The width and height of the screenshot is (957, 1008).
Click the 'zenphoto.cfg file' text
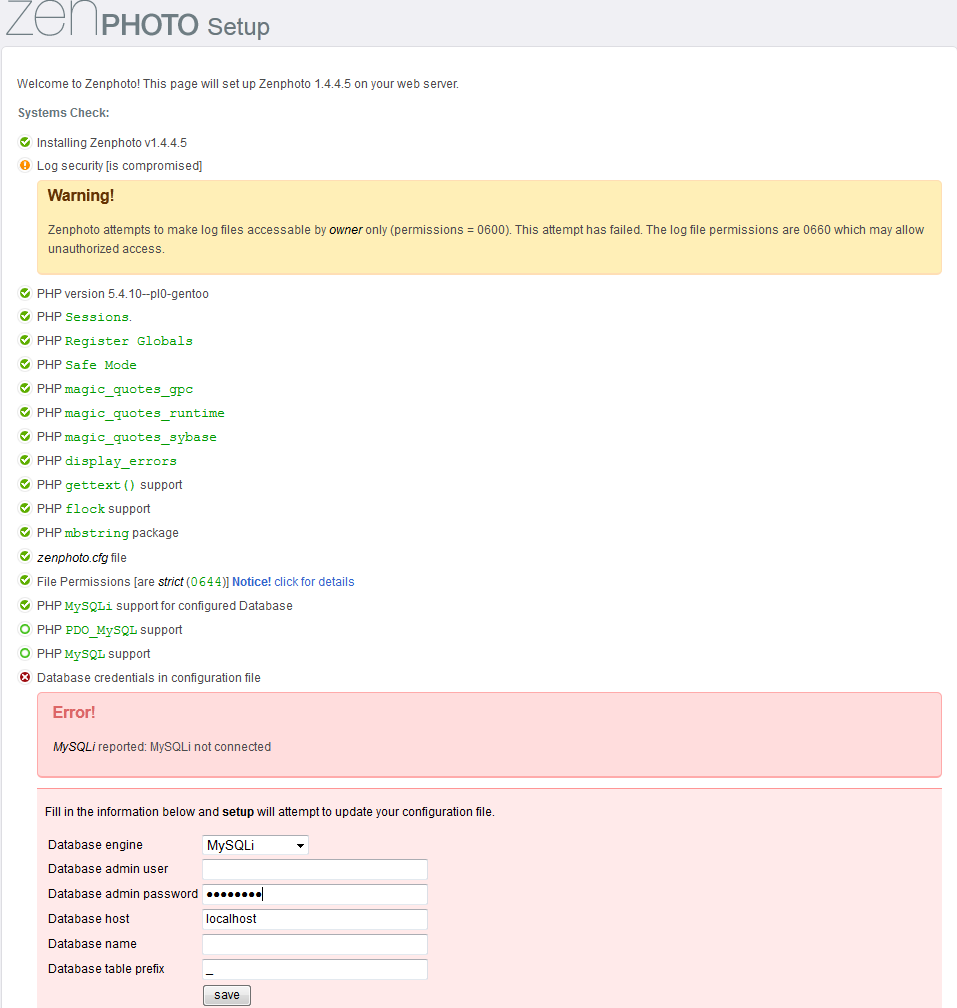coord(82,558)
